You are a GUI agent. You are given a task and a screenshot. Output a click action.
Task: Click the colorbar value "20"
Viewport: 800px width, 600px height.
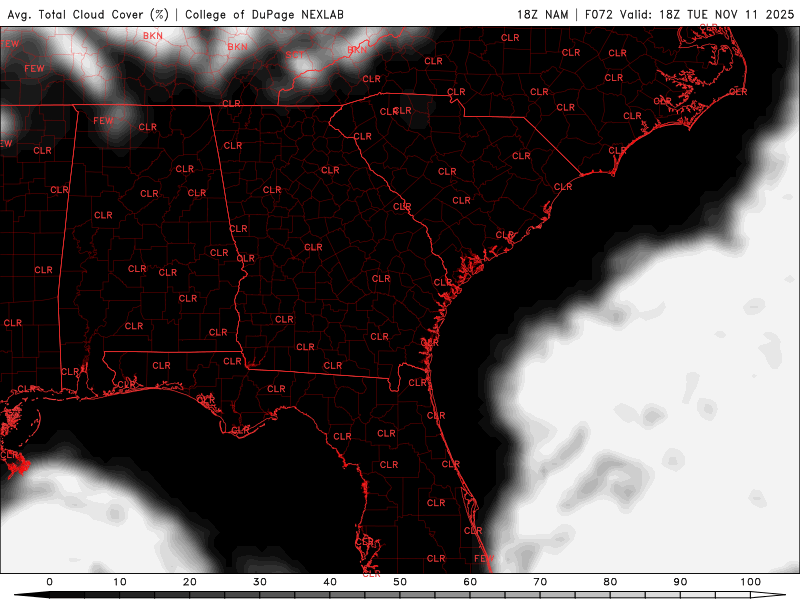click(190, 582)
